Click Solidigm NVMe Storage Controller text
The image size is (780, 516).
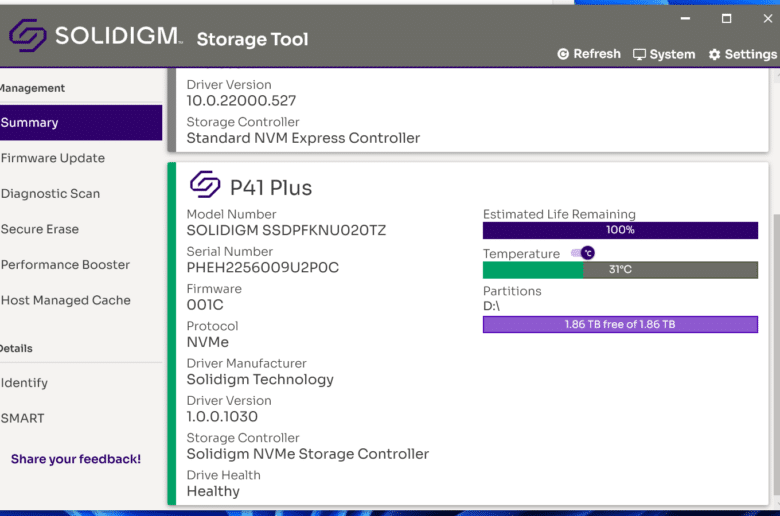tap(307, 454)
